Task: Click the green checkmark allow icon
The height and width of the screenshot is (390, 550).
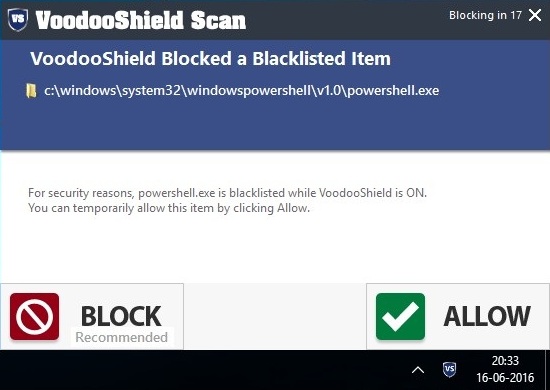Action: pyautogui.click(x=400, y=317)
